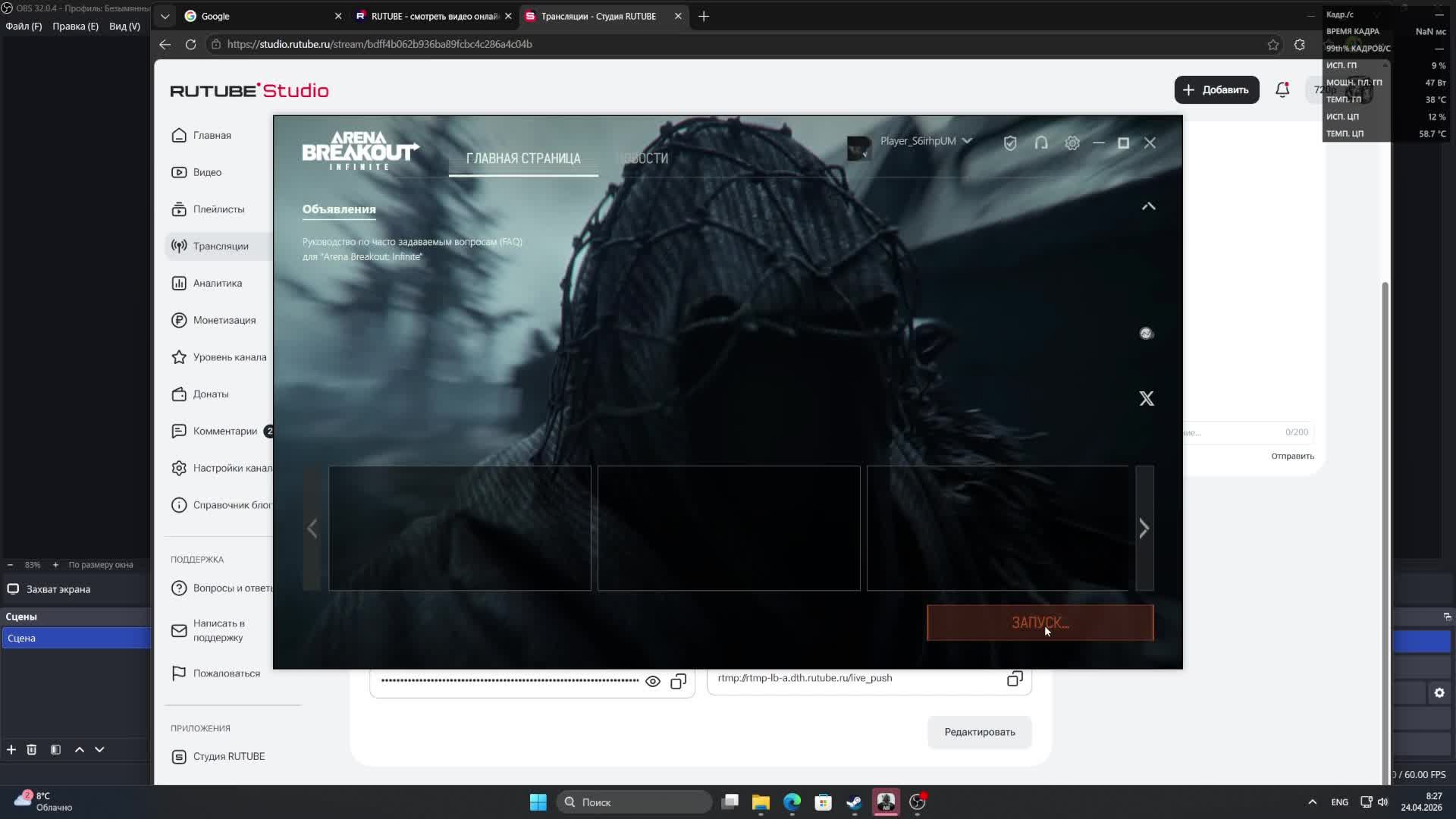Reveal the hidden stream key with eye icon
The width and height of the screenshot is (1456, 819).
[x=652, y=681]
